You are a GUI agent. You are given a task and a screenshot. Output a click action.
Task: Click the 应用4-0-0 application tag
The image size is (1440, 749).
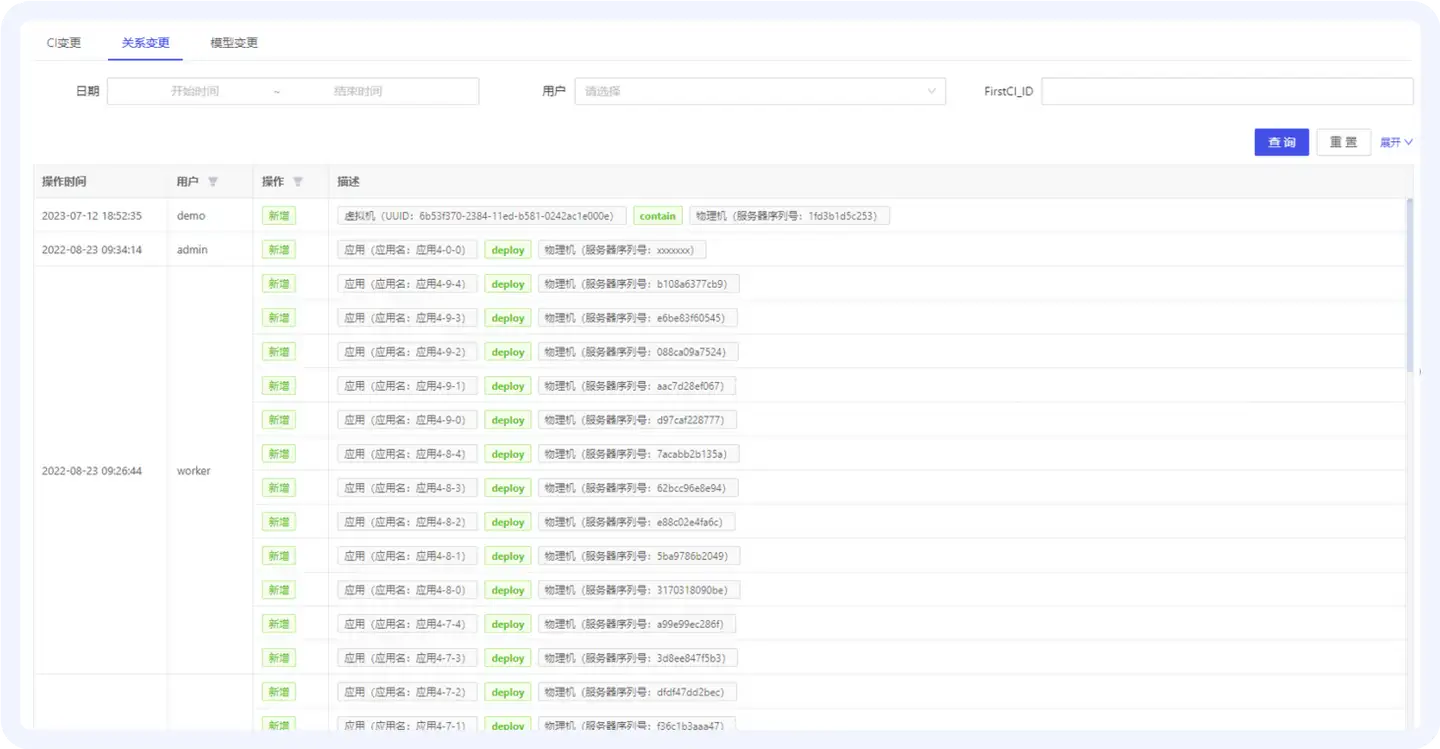pyautogui.click(x=407, y=250)
